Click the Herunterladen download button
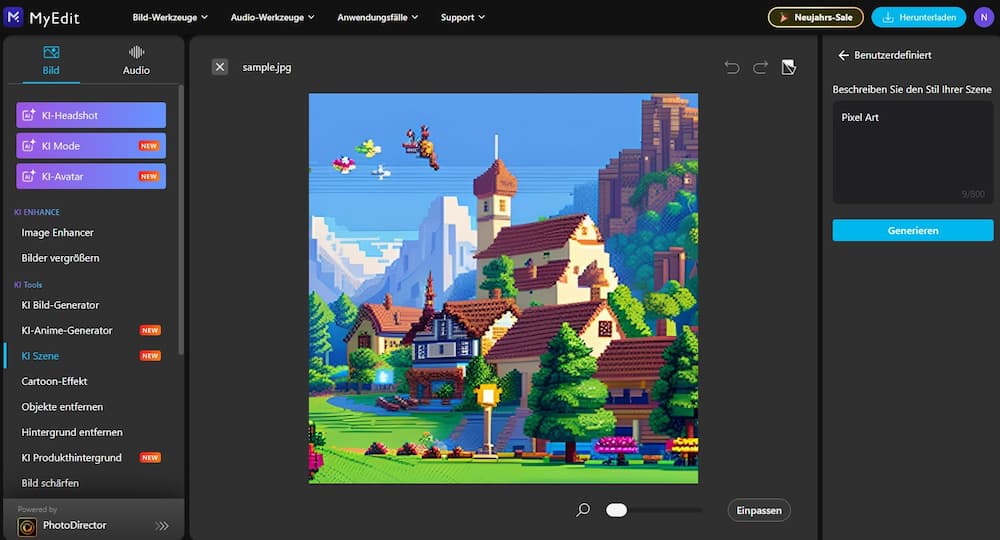1000x540 pixels. click(919, 17)
